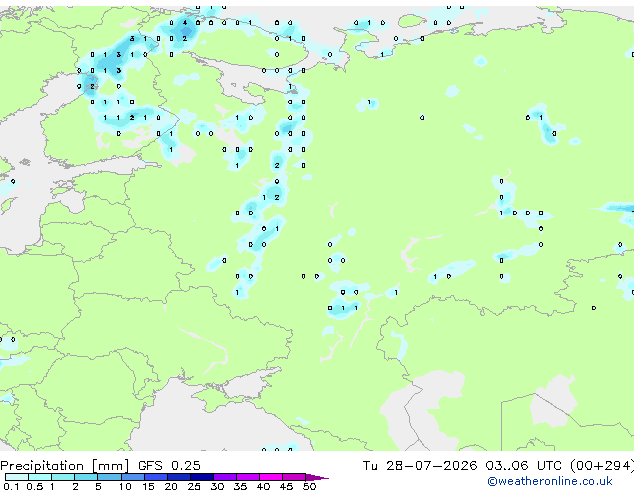Select the 0.5 mm legend color box

click(40, 477)
